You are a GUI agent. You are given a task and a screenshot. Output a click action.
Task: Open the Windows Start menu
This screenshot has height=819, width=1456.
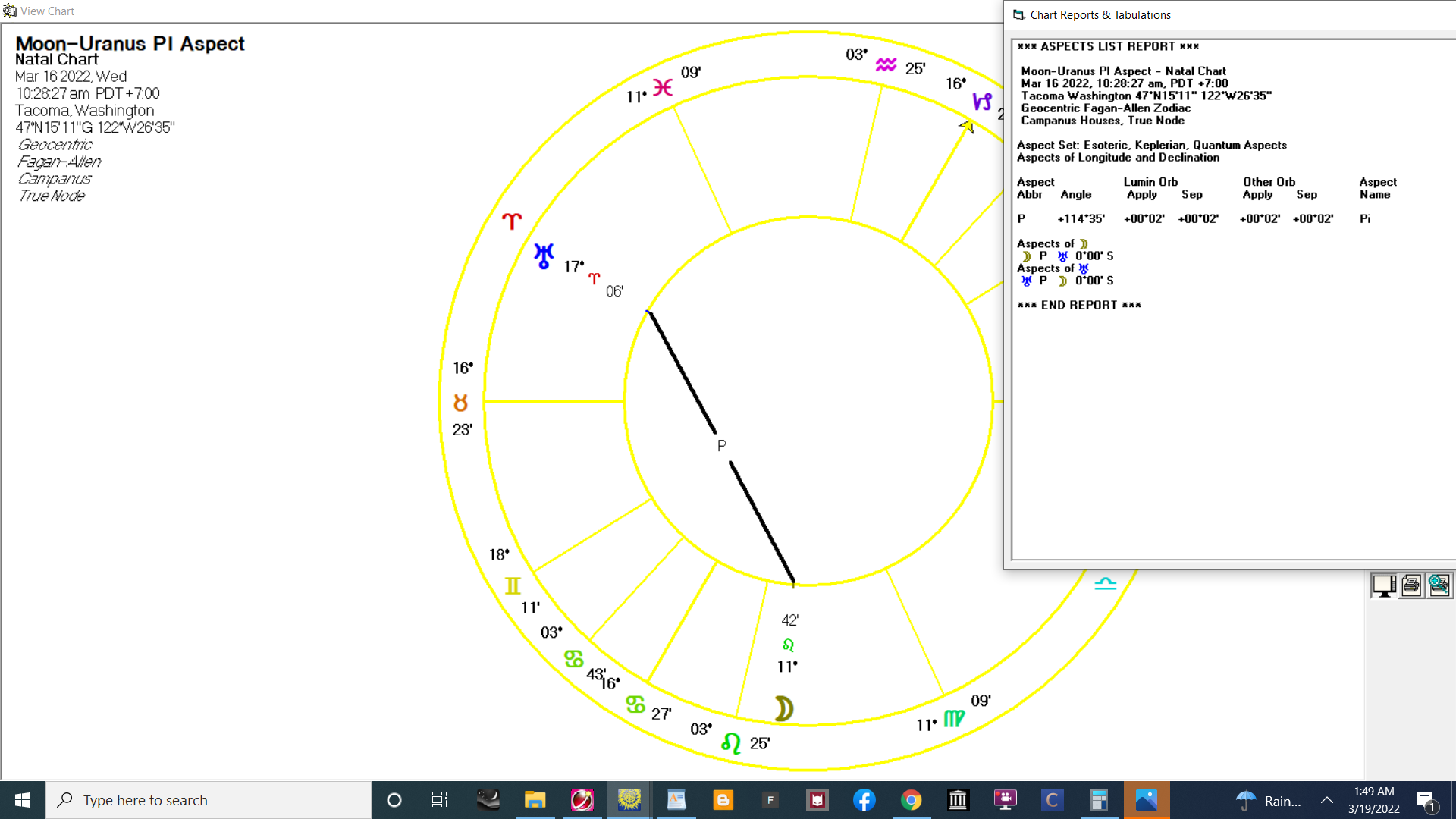(23, 800)
